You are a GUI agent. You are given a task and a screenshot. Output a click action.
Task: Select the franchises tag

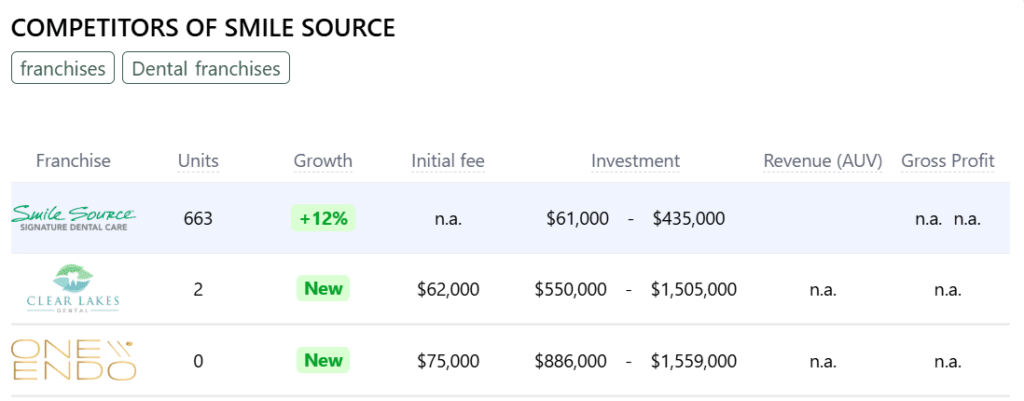click(63, 68)
